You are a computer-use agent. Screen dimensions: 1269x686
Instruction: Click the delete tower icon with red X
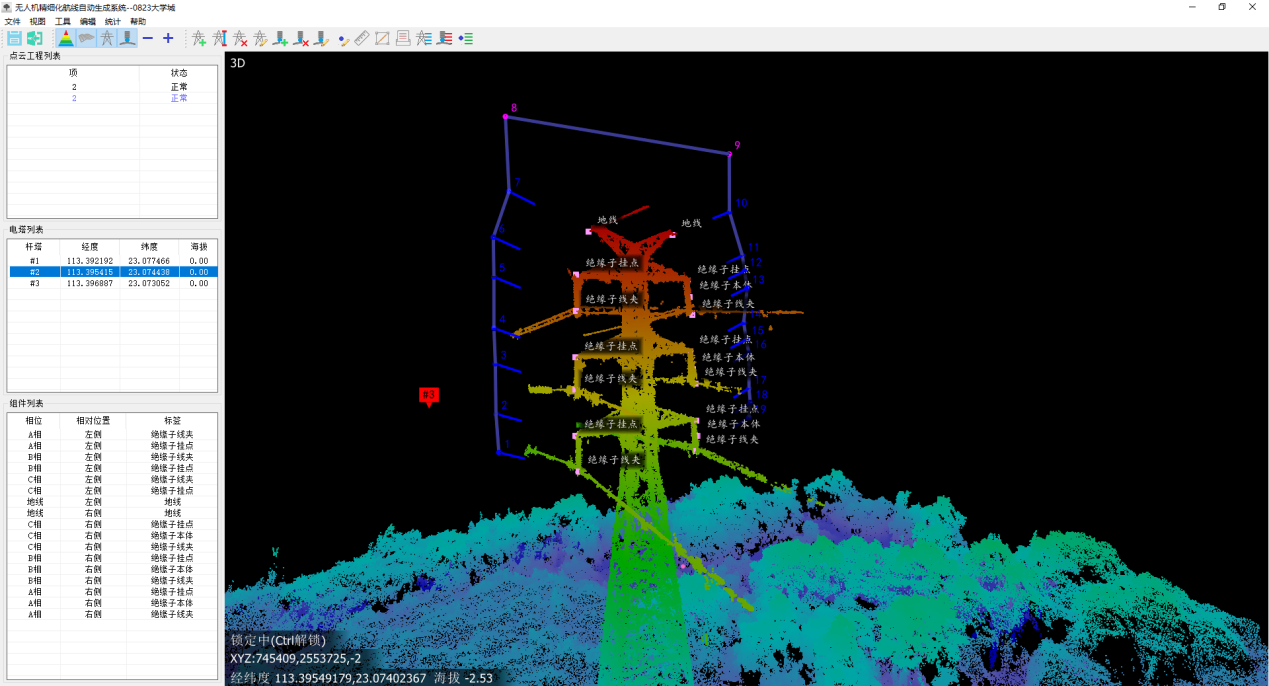240,38
